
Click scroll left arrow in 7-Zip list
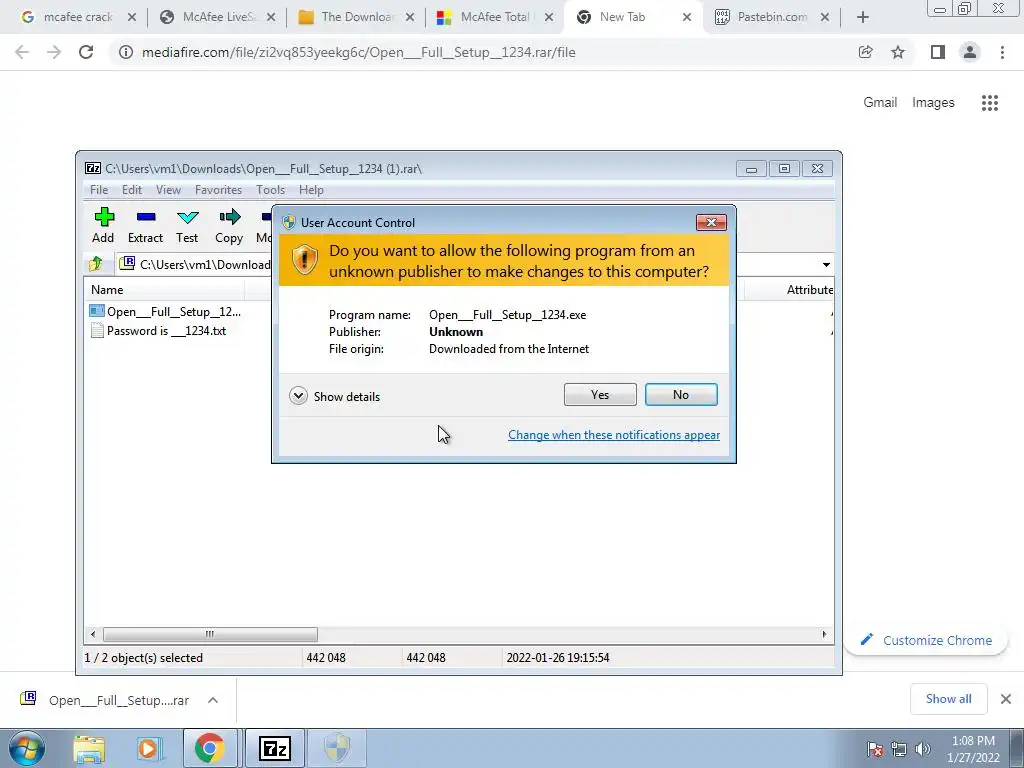[x=93, y=634]
